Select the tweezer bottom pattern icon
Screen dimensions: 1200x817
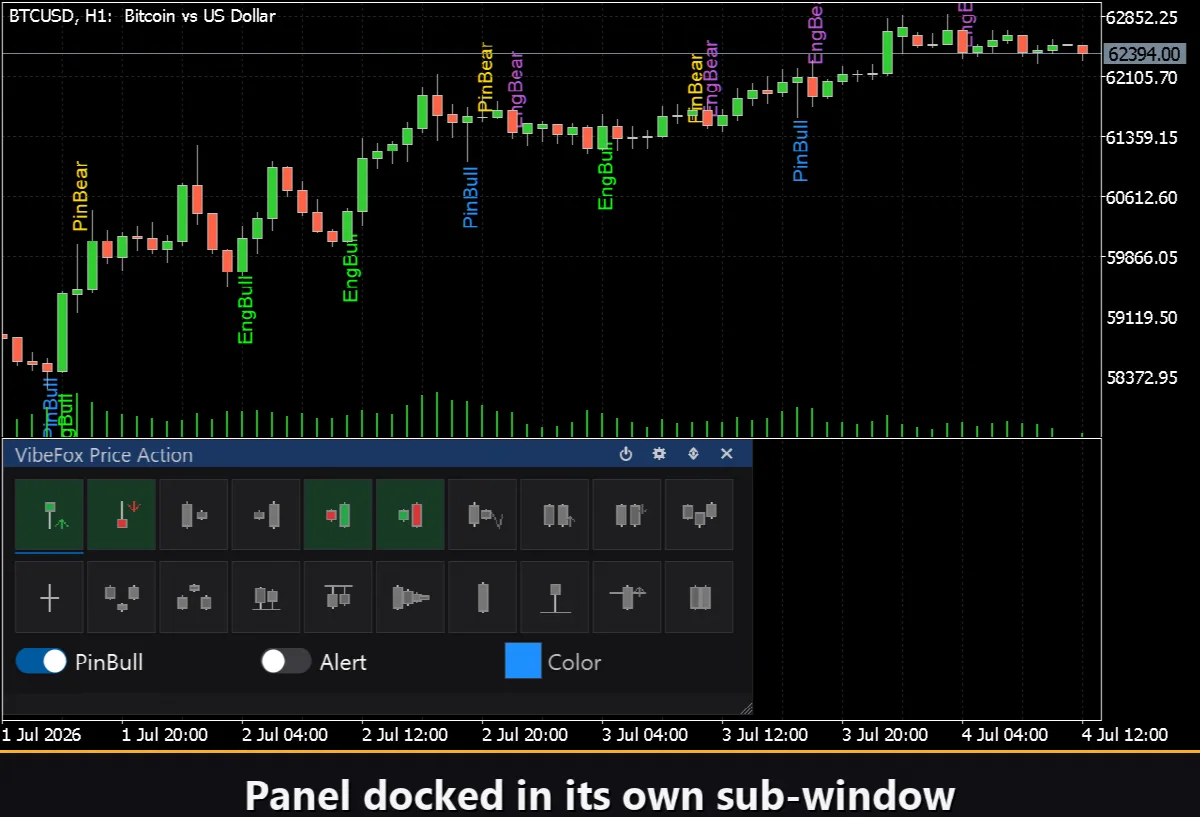[x=266, y=597]
